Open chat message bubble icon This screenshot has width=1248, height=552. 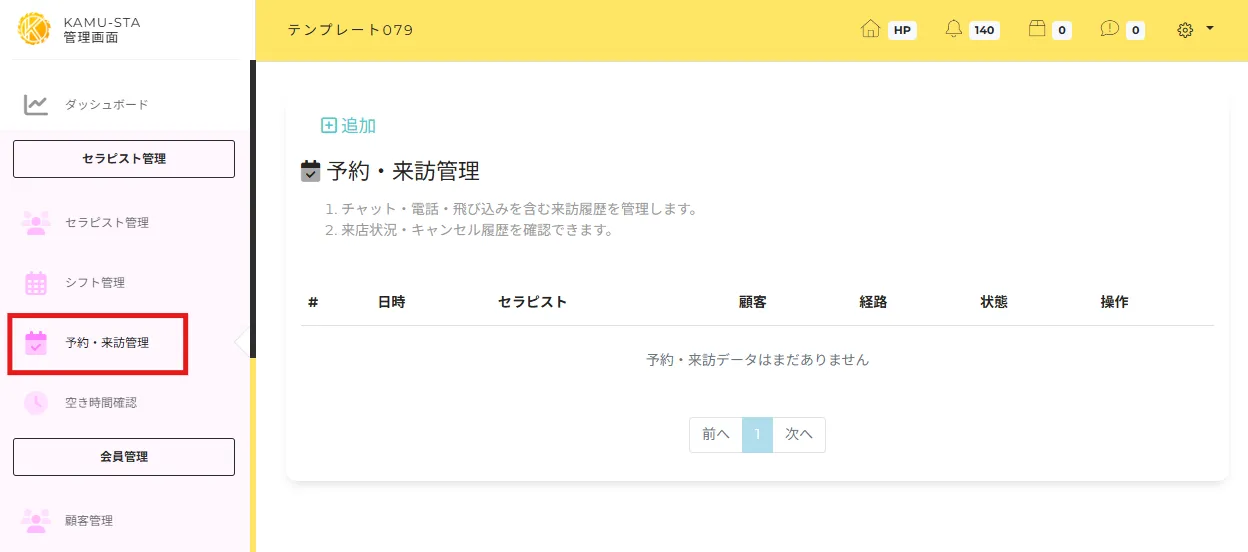[1109, 30]
